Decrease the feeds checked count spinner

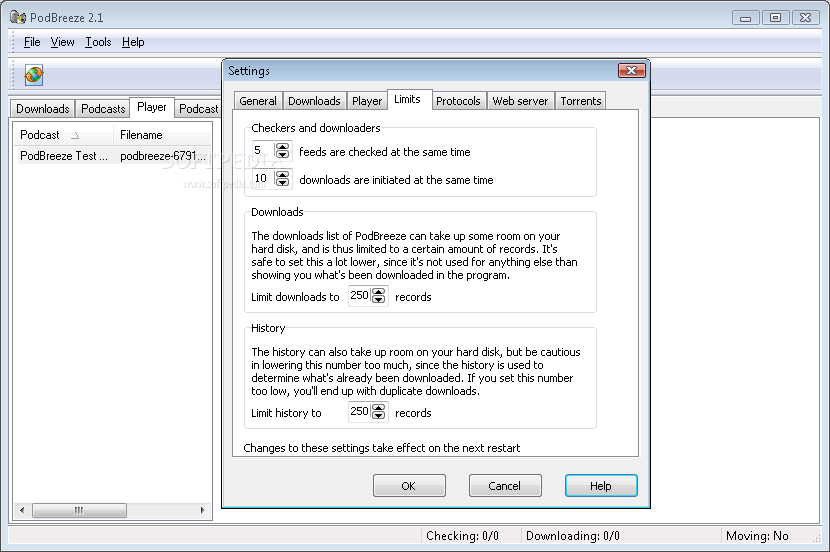pos(283,155)
